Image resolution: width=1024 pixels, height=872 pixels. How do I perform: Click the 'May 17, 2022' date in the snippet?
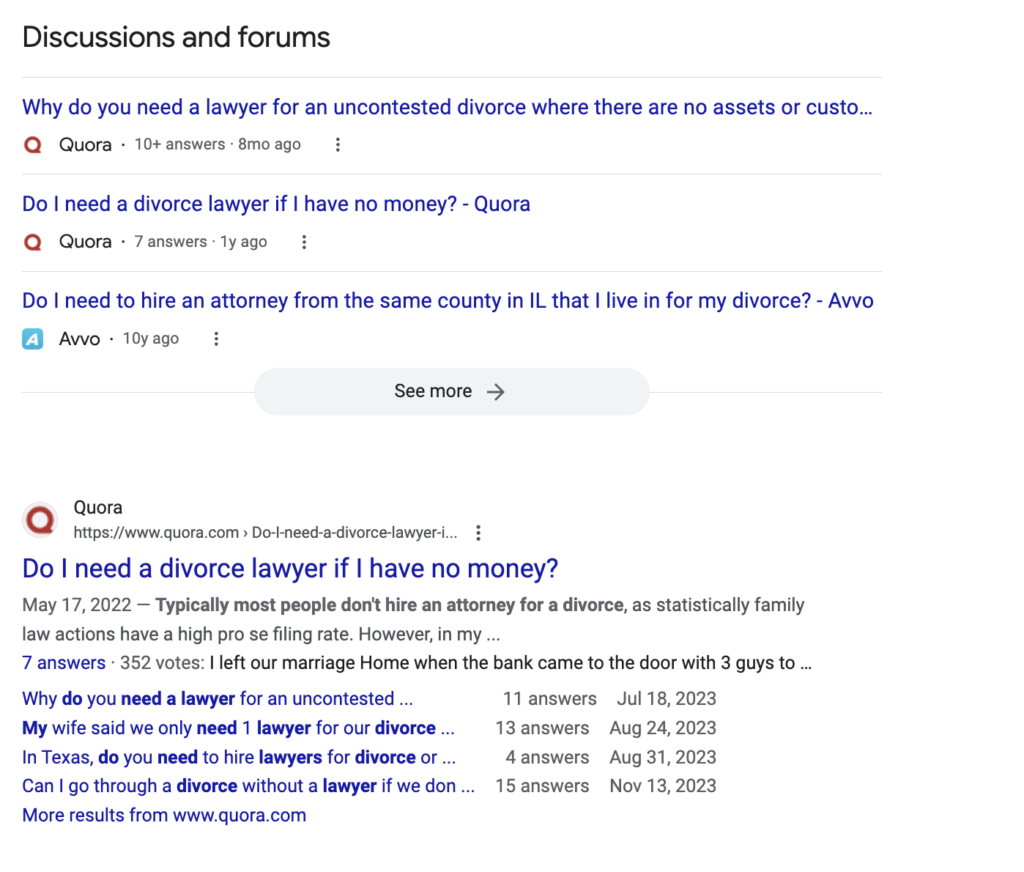77,606
